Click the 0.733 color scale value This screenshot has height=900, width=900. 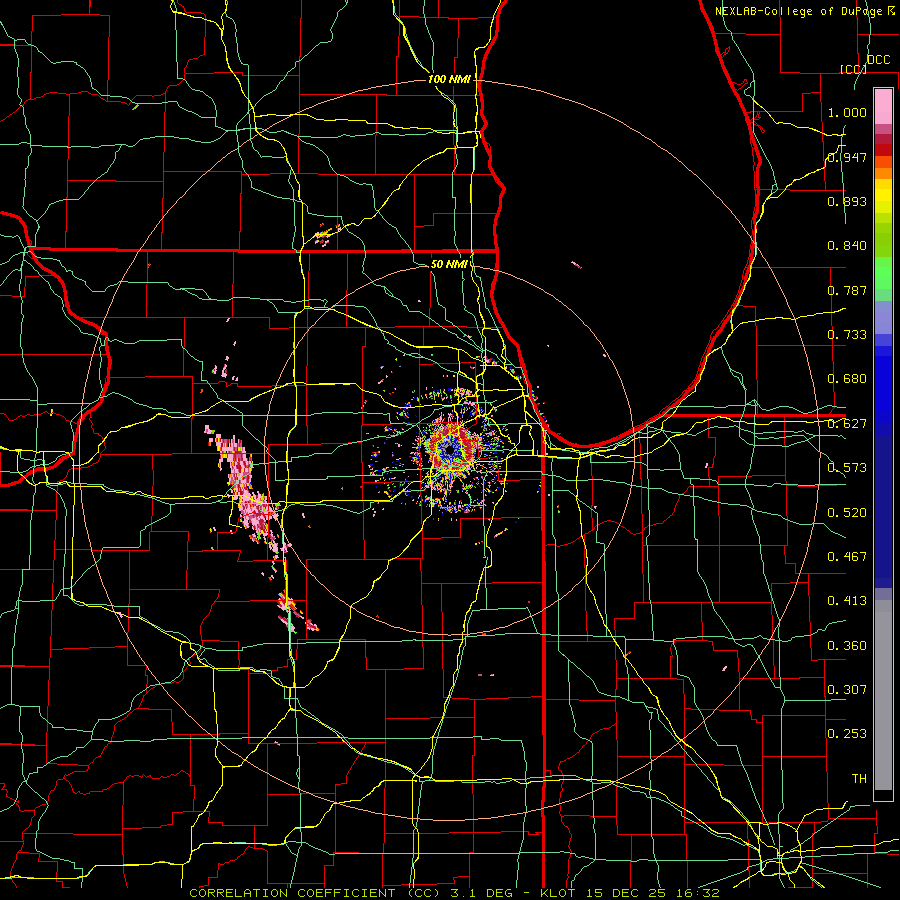tap(847, 335)
